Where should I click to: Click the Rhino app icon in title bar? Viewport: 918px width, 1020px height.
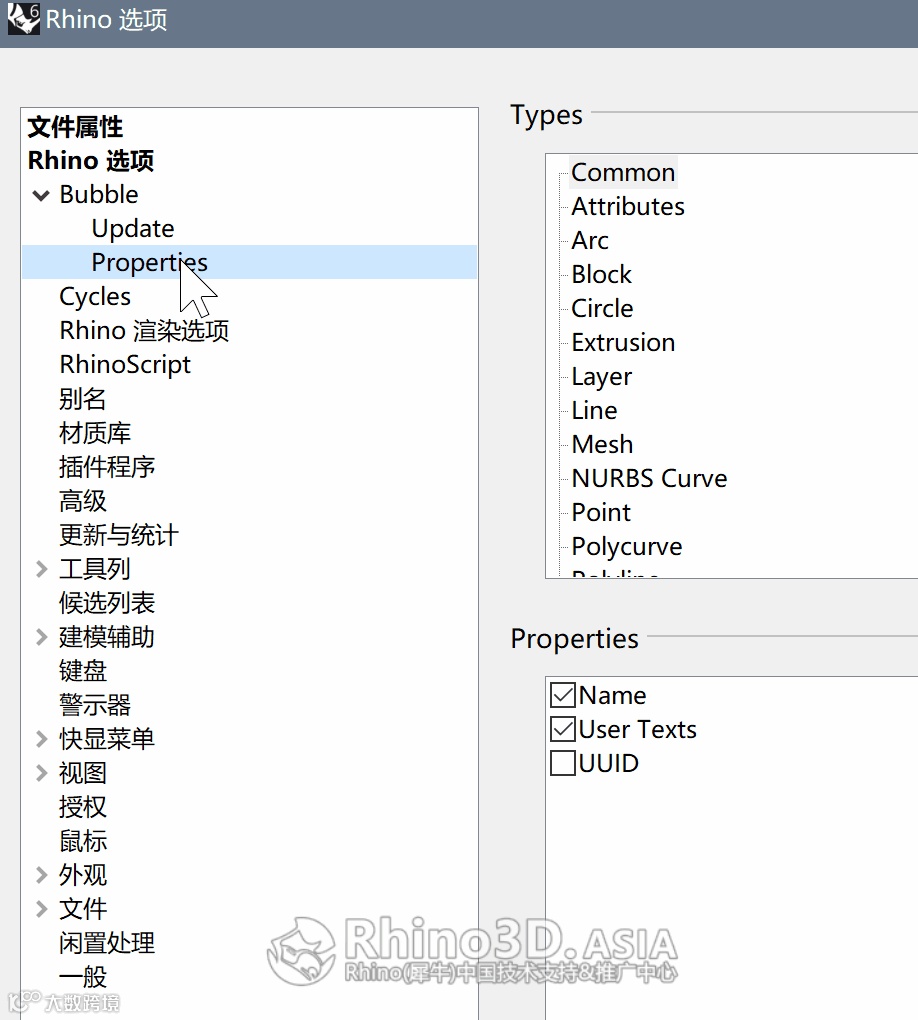pyautogui.click(x=23, y=19)
